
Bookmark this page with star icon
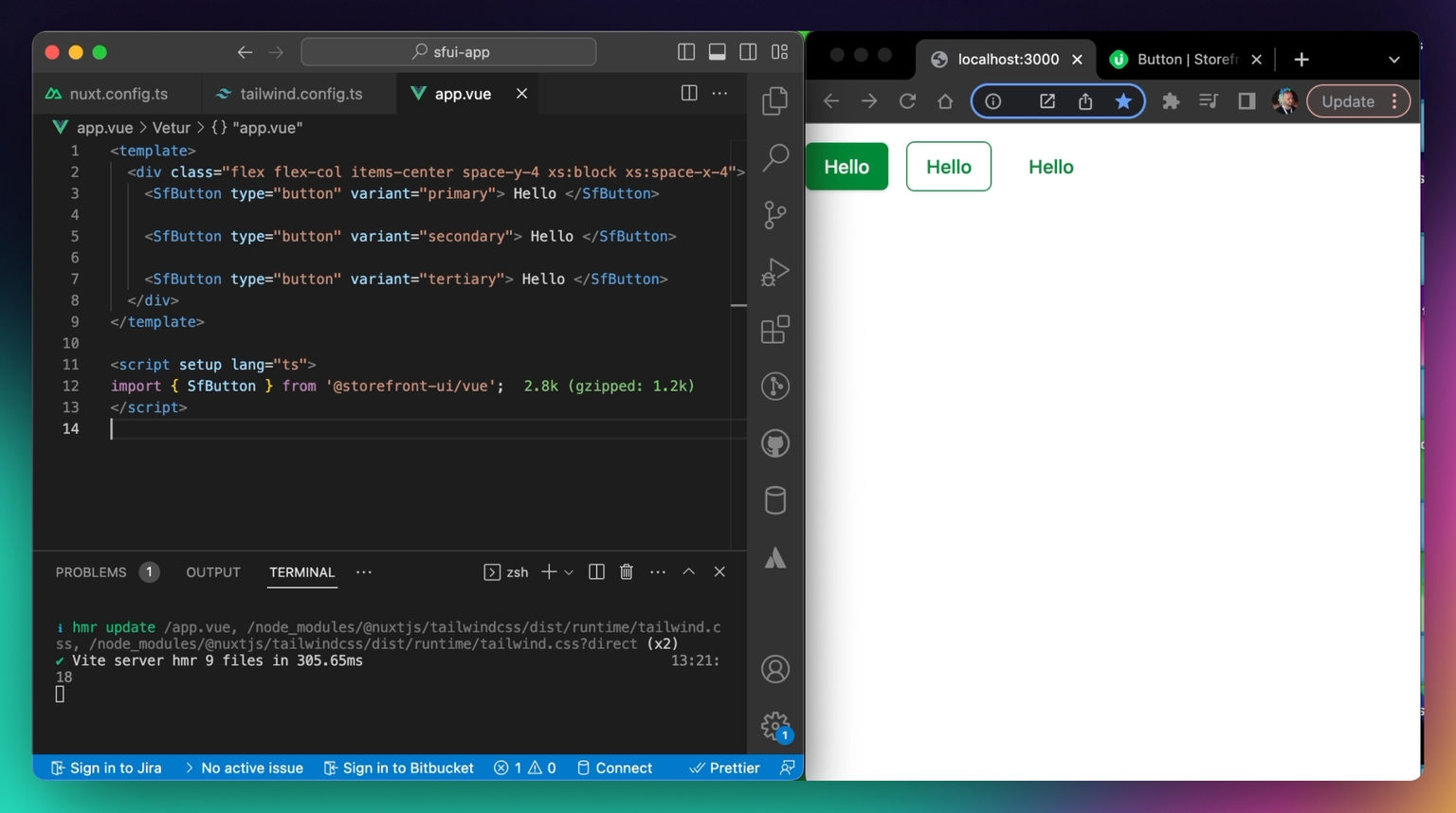[1123, 101]
